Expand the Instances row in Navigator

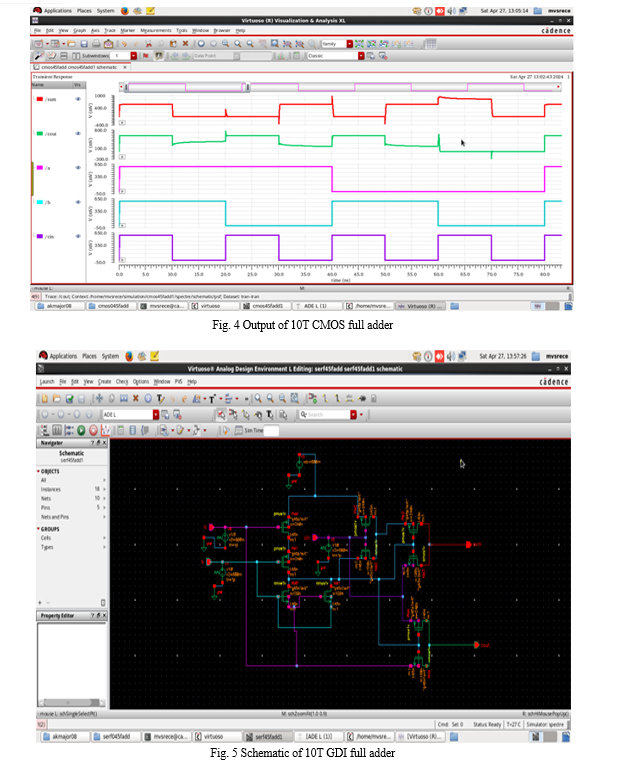(104, 489)
